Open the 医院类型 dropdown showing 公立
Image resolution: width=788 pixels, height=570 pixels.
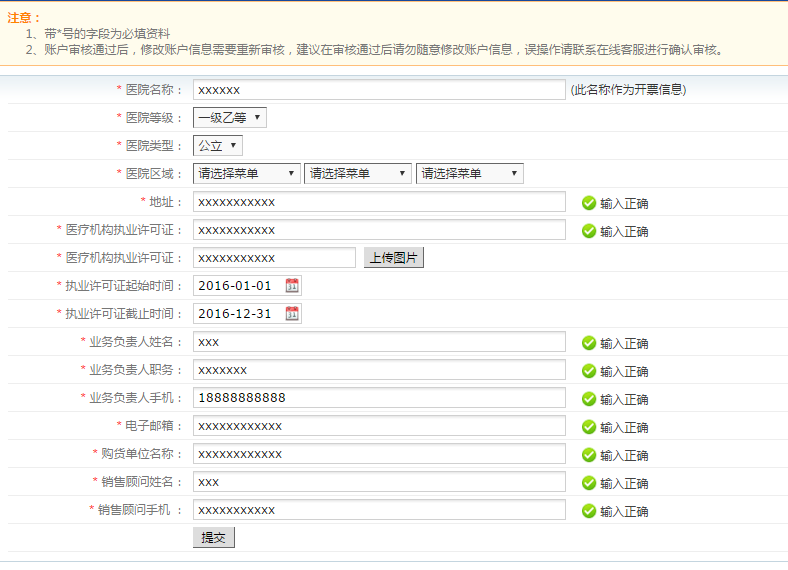pos(218,146)
